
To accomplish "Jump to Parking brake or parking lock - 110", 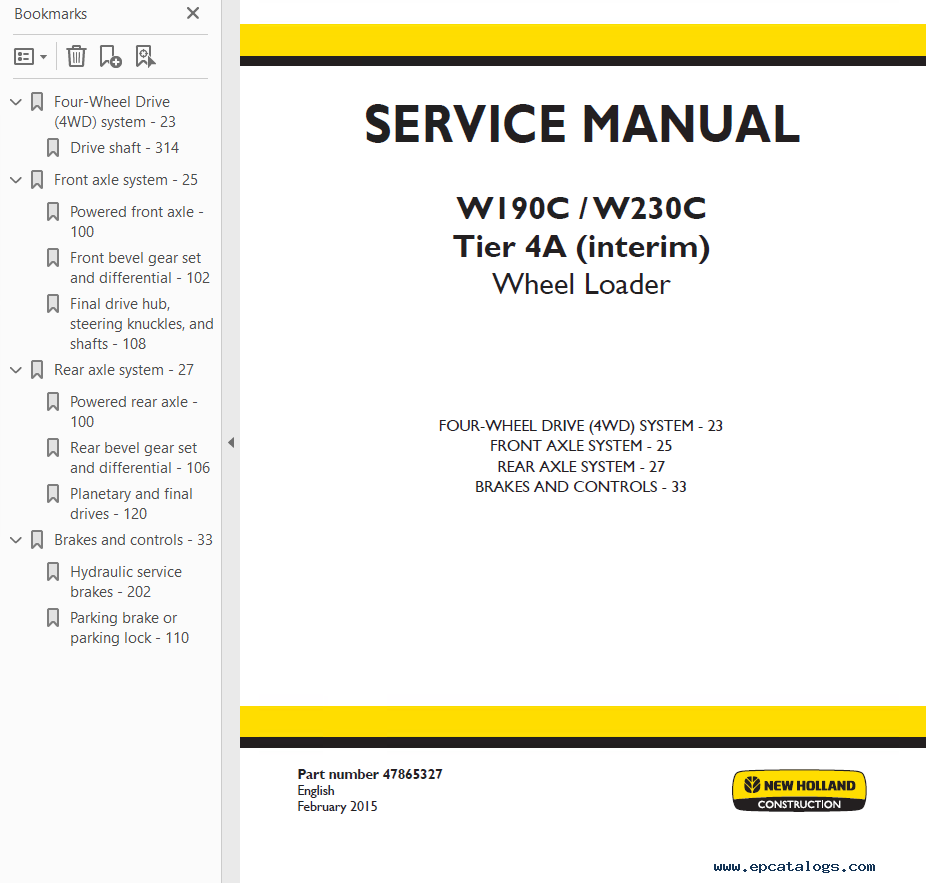I will click(129, 628).
